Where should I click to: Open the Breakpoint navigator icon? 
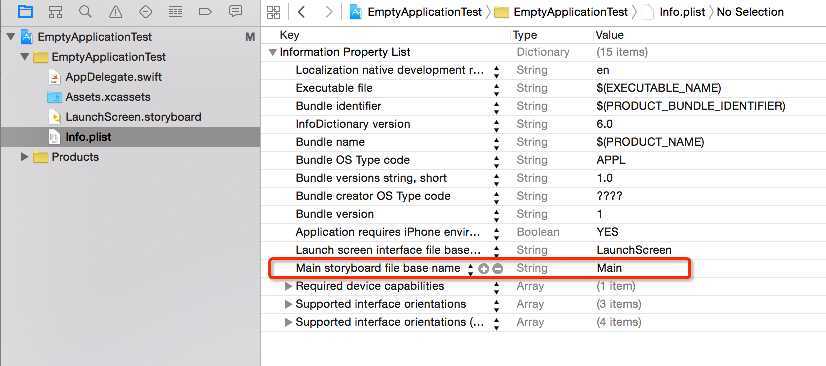pos(205,12)
